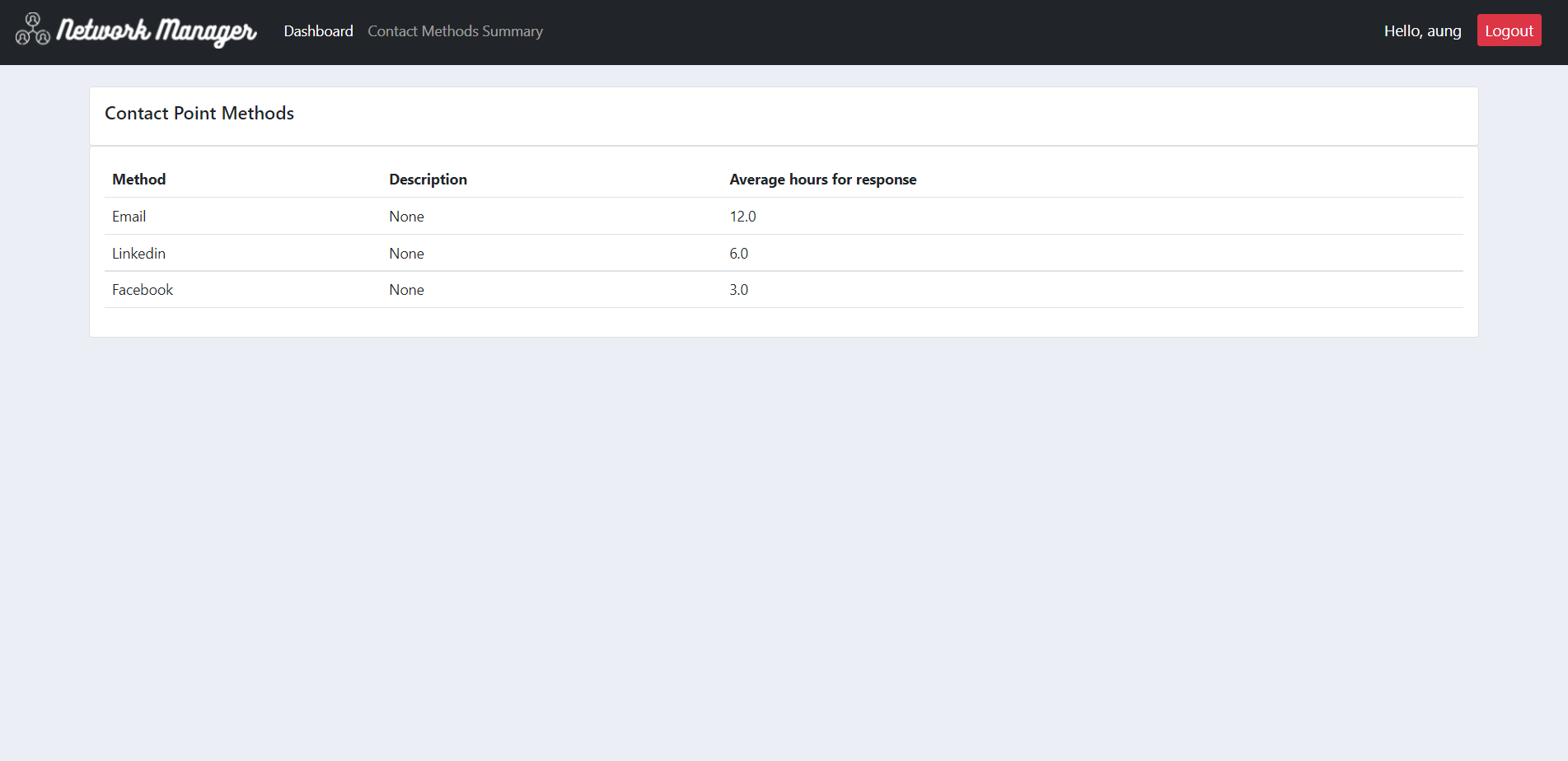
Task: Open Contact Methods Summary nav item
Action: (x=455, y=31)
